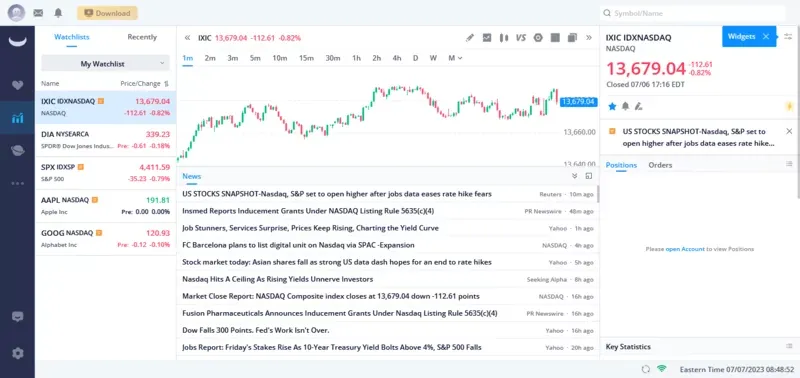800x378 pixels.
Task: Select SPX IDXSP in the watchlist
Action: [x=106, y=173]
